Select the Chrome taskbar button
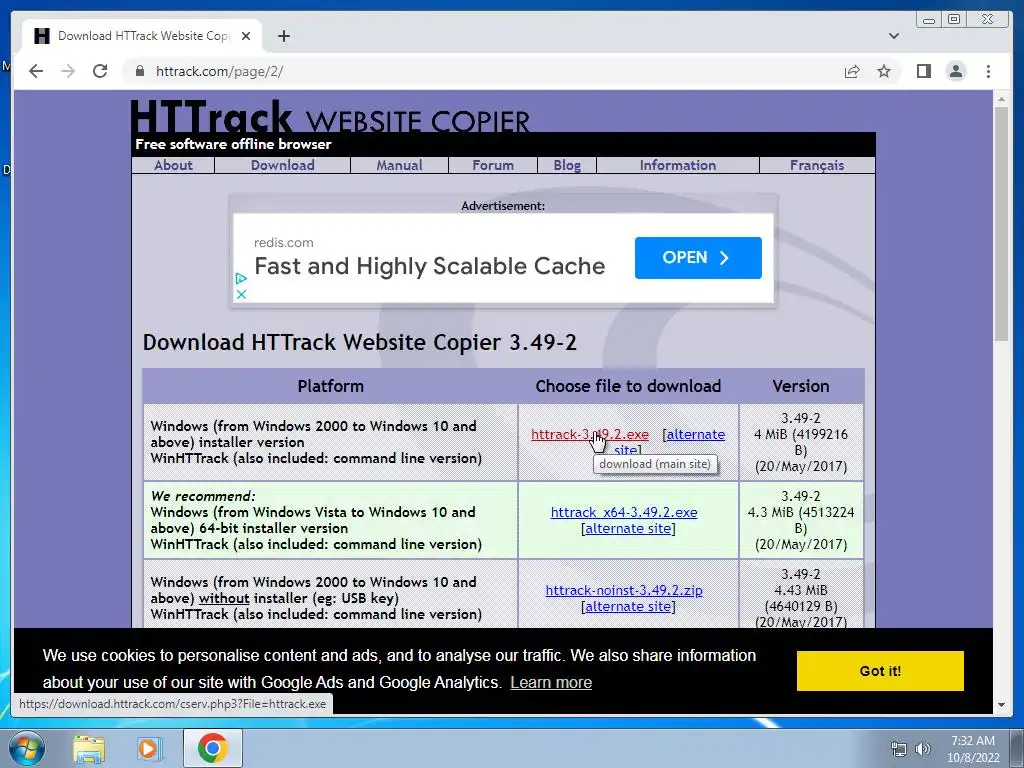The height and width of the screenshot is (768, 1024). (213, 748)
